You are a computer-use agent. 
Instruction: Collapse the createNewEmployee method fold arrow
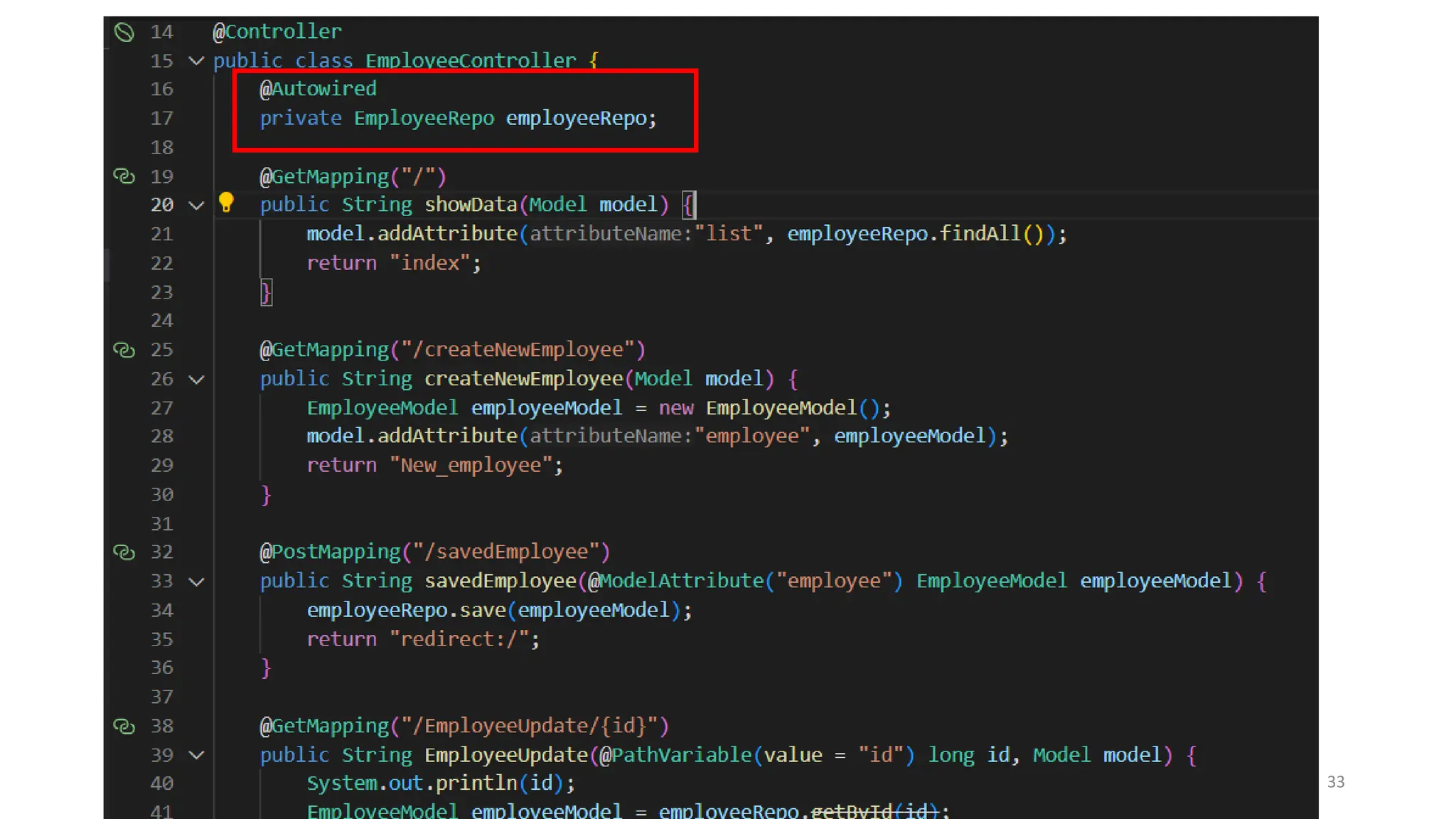click(x=196, y=379)
